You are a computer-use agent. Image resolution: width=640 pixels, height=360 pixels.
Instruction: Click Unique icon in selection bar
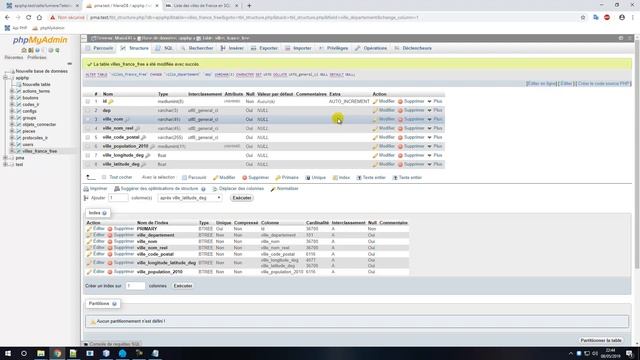pos(308,178)
